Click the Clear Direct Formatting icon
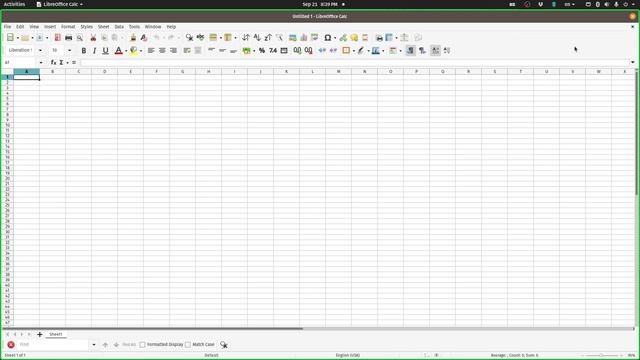Viewport: 640px width, 360px height. coord(144,38)
